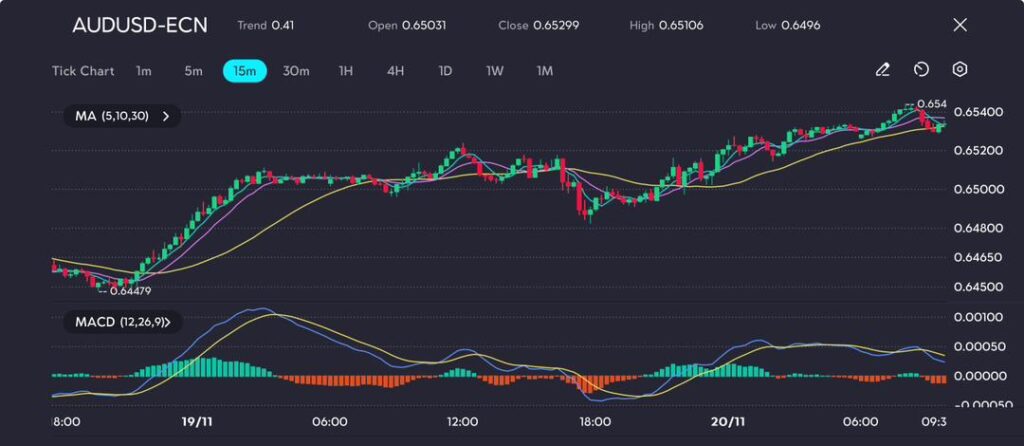Open the pencil drawing tool
Image resolution: width=1024 pixels, height=446 pixels.
click(x=882, y=70)
